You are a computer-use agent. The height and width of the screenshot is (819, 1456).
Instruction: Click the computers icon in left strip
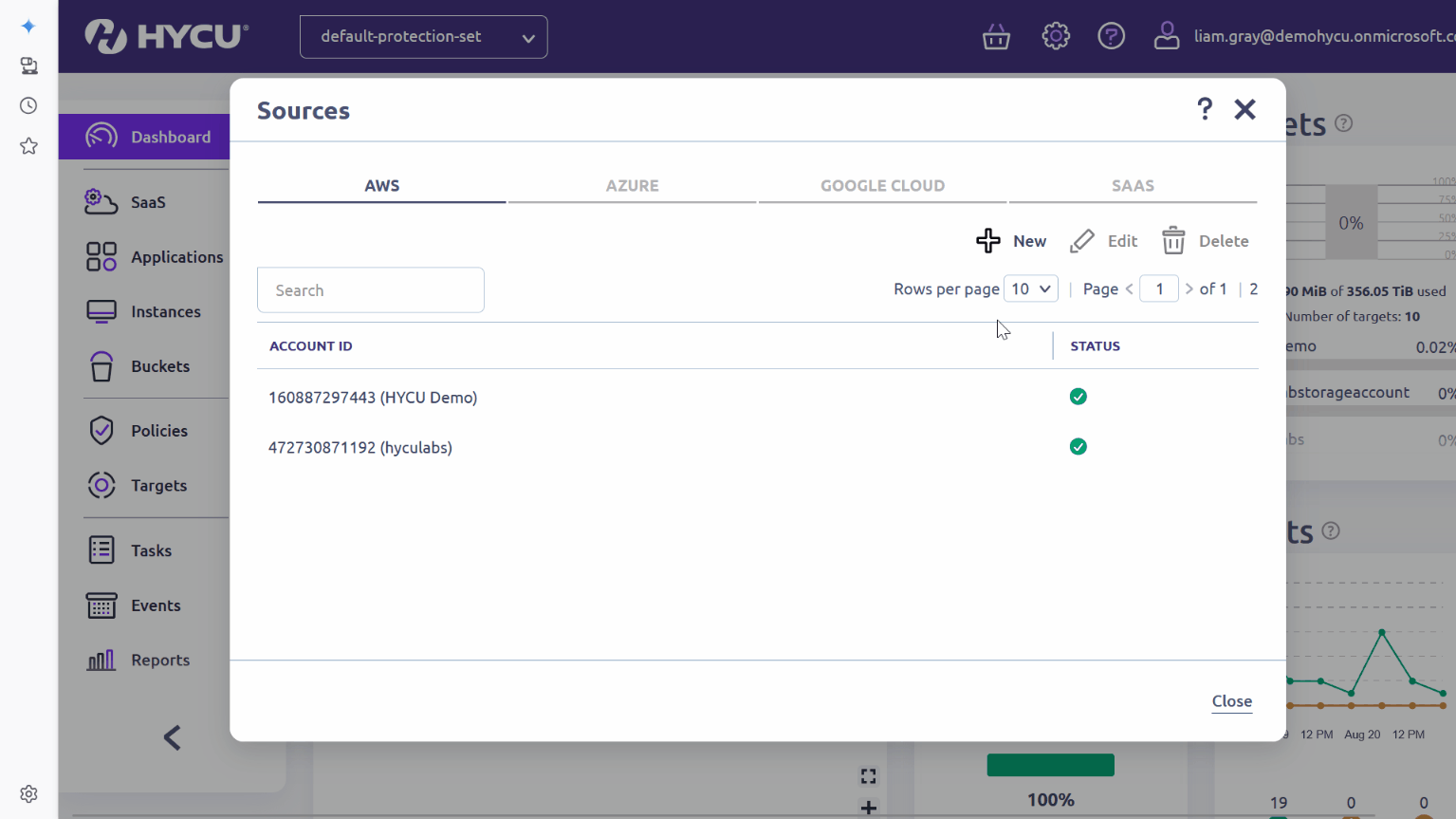click(x=28, y=65)
